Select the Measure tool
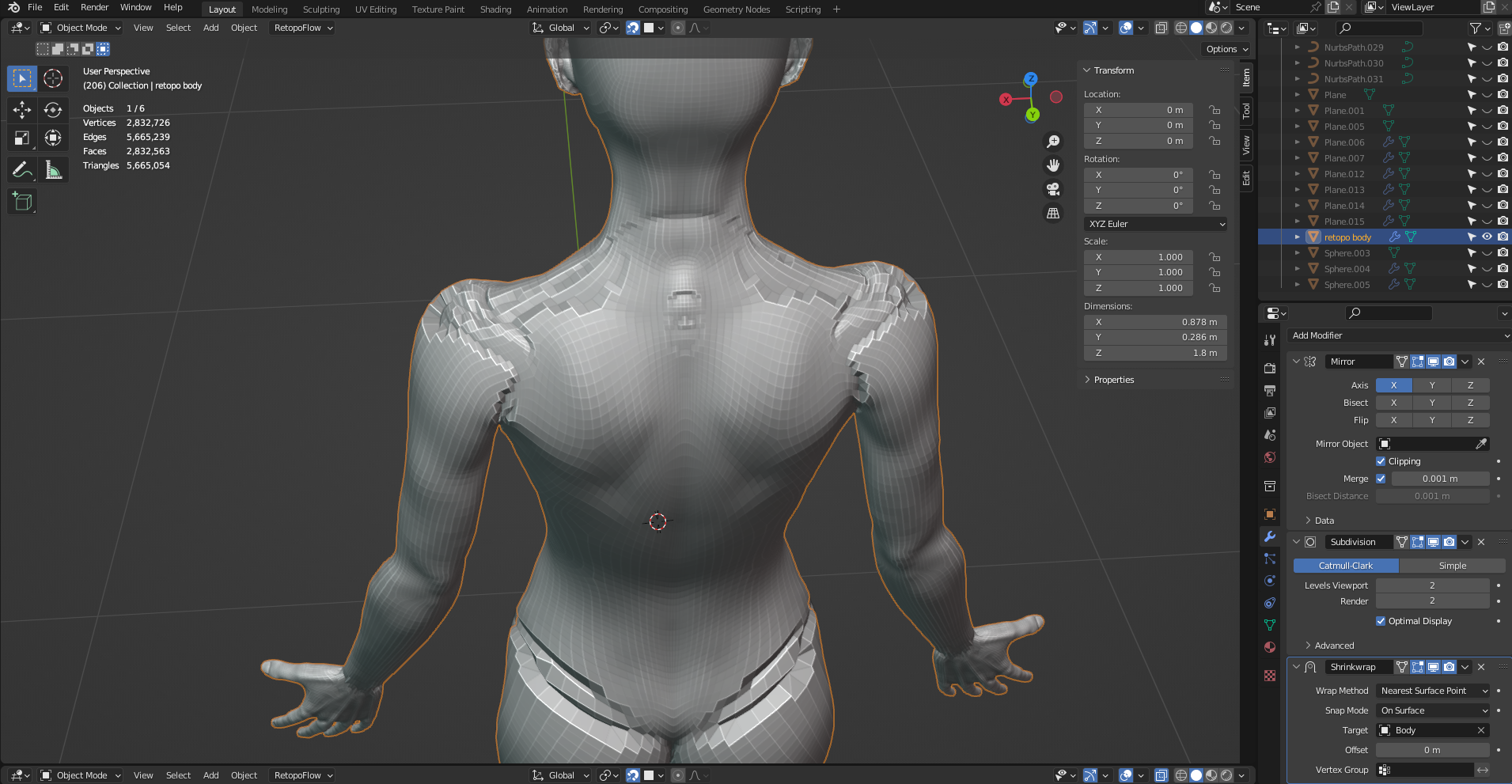1512x784 pixels. click(53, 169)
